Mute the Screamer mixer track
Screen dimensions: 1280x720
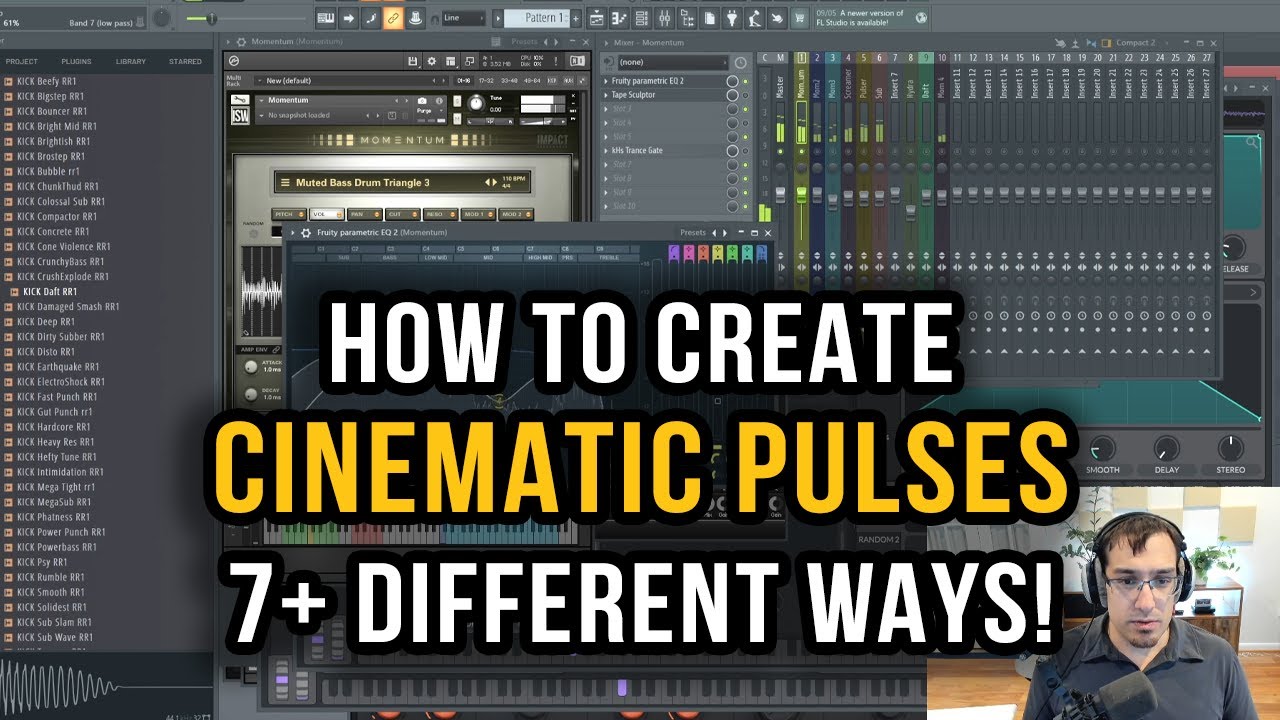[x=848, y=151]
